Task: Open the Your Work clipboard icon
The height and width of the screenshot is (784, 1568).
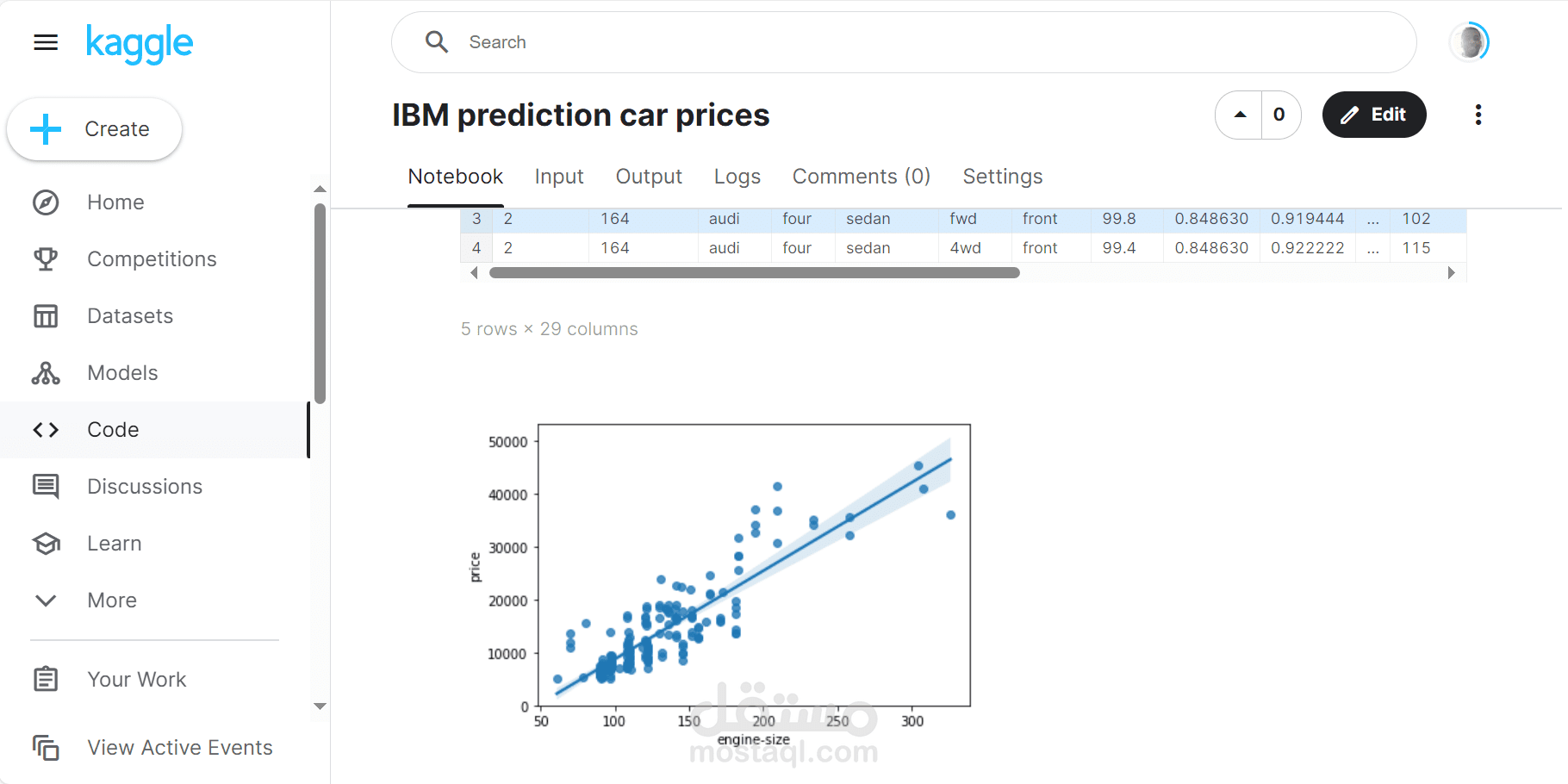Action: [46, 679]
